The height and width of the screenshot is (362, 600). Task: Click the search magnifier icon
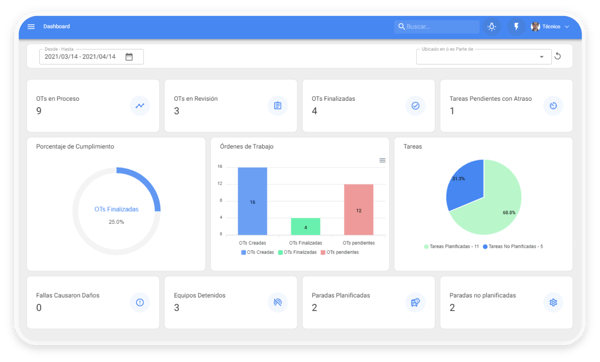click(401, 26)
